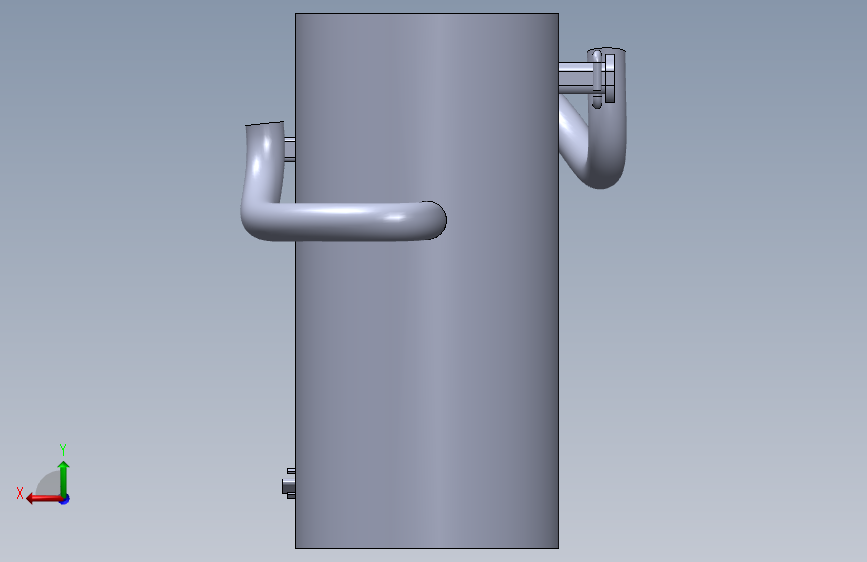This screenshot has height=562, width=867.
Task: Select the small fitting near the tank bottom
Action: tap(289, 483)
